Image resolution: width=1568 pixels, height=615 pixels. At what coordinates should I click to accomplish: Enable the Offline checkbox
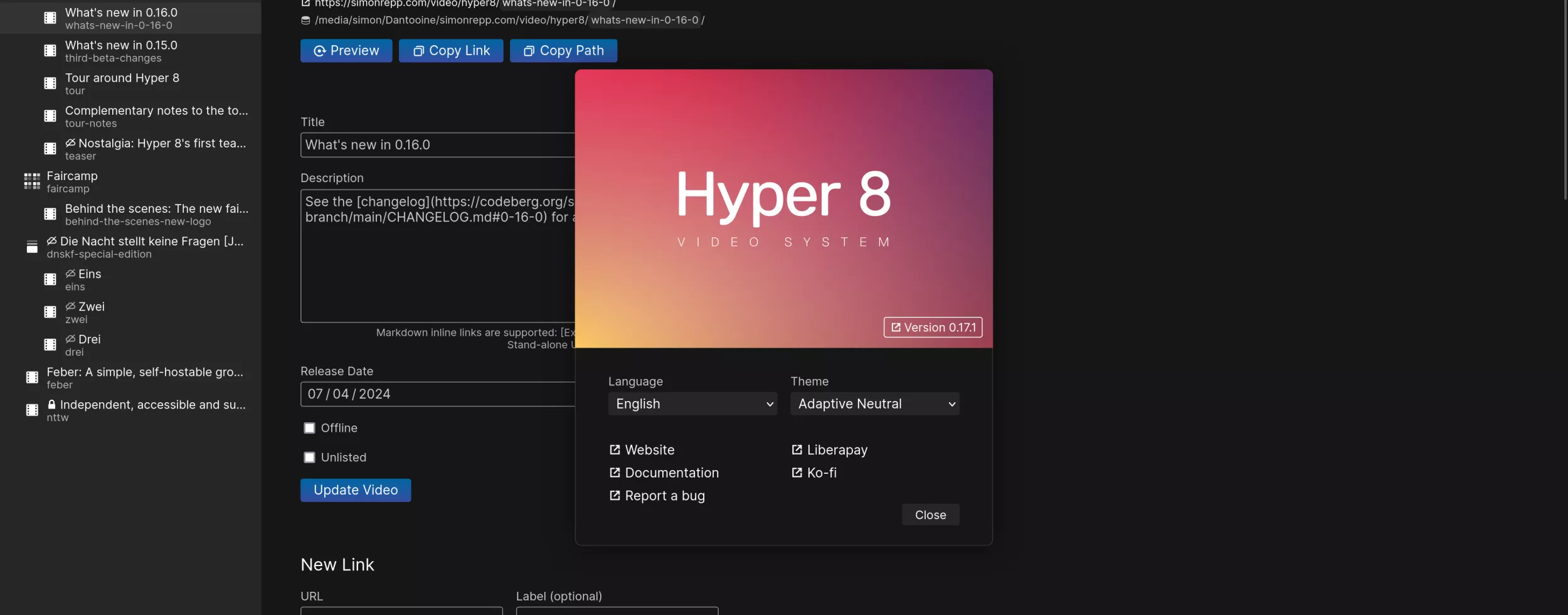(x=310, y=427)
